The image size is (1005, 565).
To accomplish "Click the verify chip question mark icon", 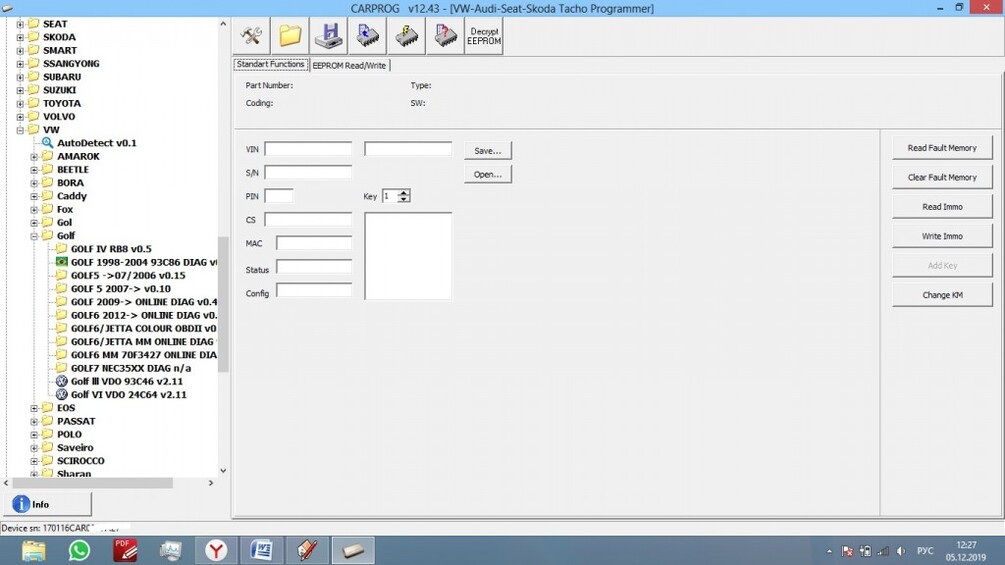I will [445, 36].
